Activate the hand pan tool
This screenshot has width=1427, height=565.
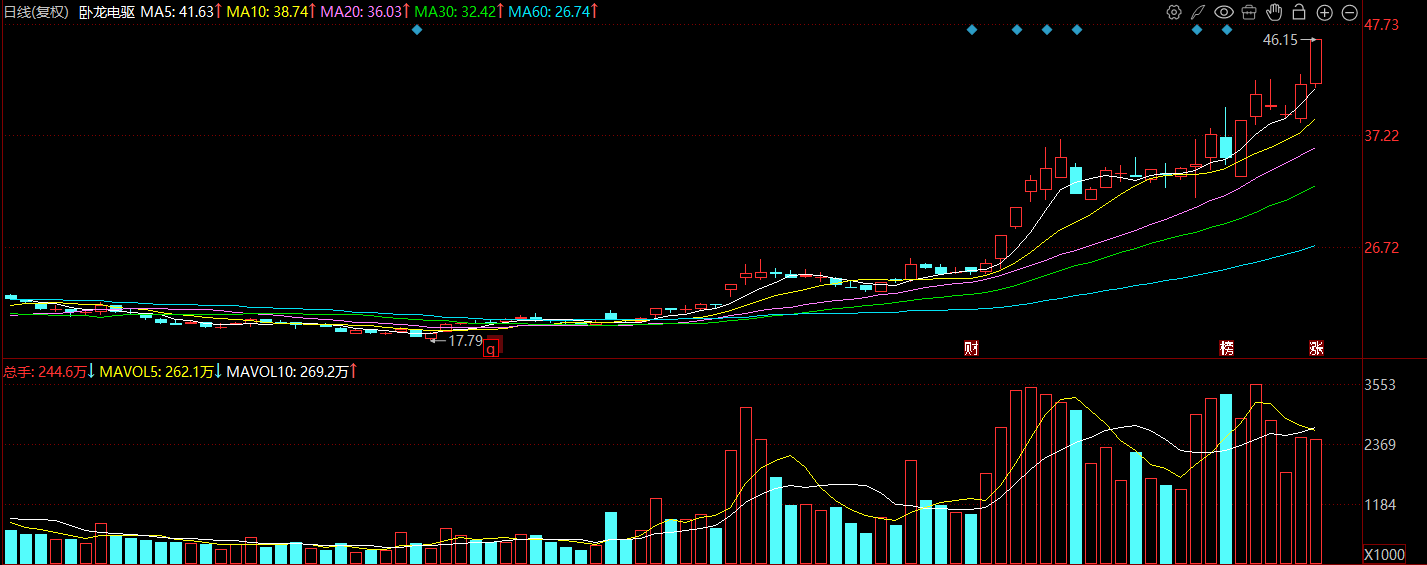pos(1274,12)
